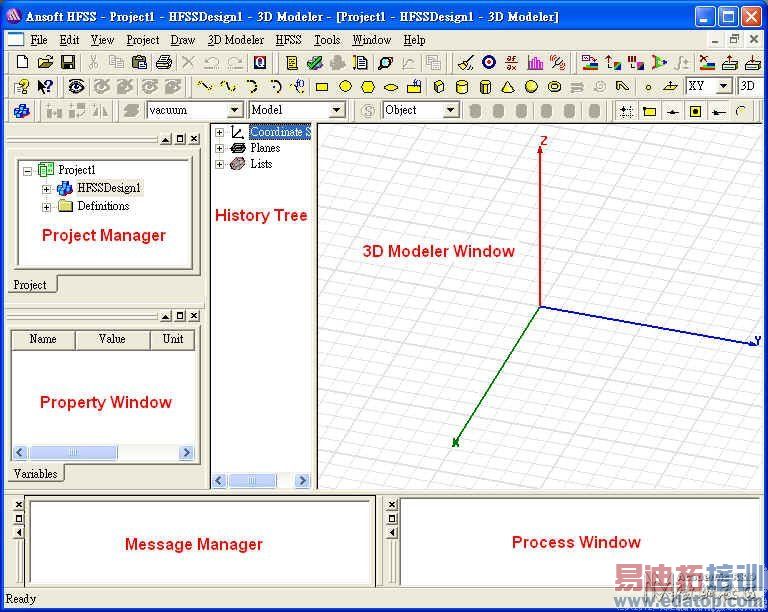
Task: Select the Draw Cone tool
Action: 508,87
